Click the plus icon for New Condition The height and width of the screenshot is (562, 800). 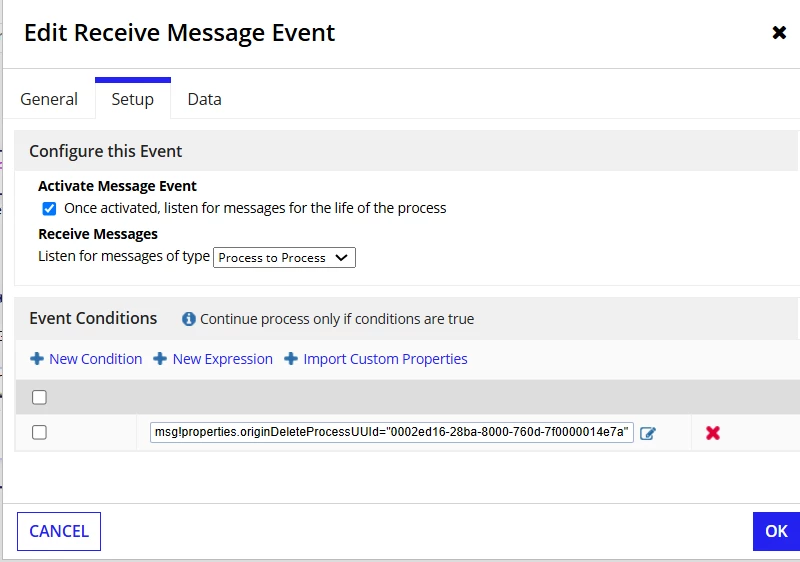[x=37, y=359]
